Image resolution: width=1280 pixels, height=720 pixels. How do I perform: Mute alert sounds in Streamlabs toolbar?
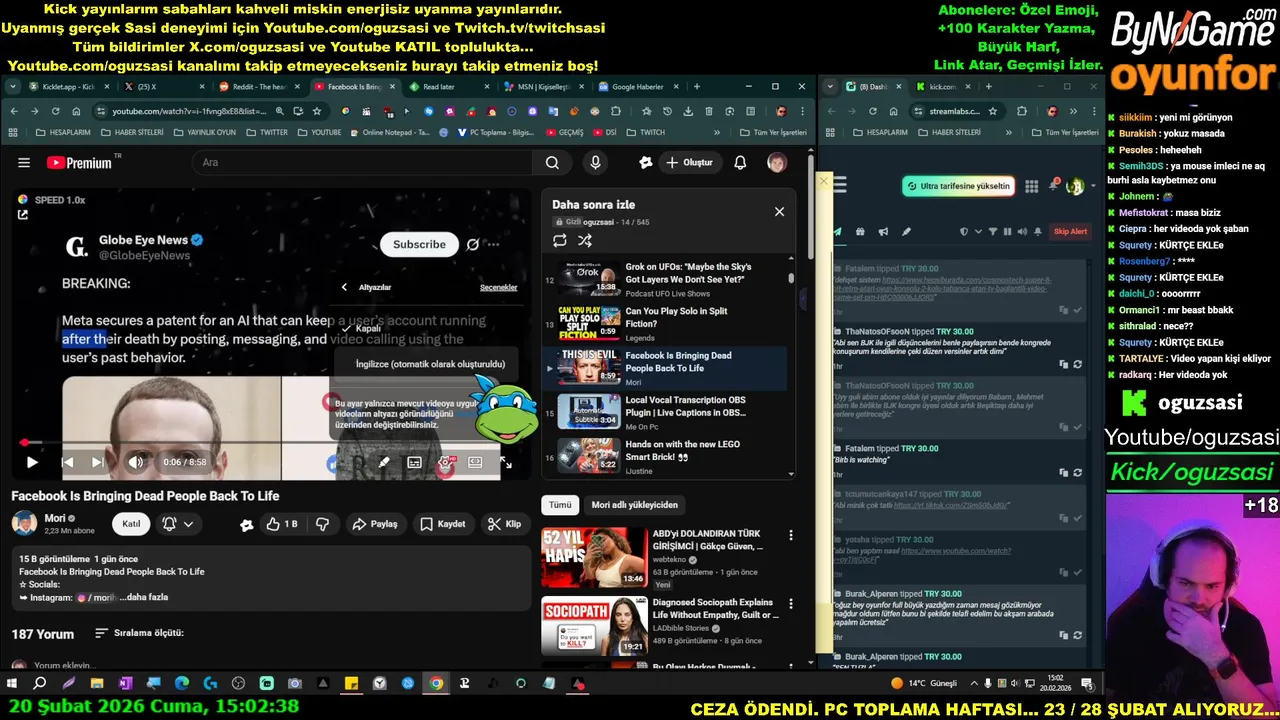pos(1022,232)
